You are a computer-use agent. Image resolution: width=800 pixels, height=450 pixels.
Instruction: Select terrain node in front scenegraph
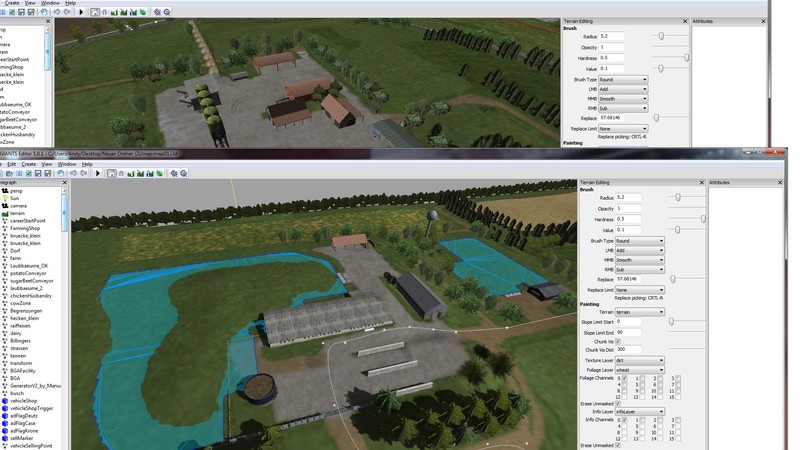[x=17, y=213]
